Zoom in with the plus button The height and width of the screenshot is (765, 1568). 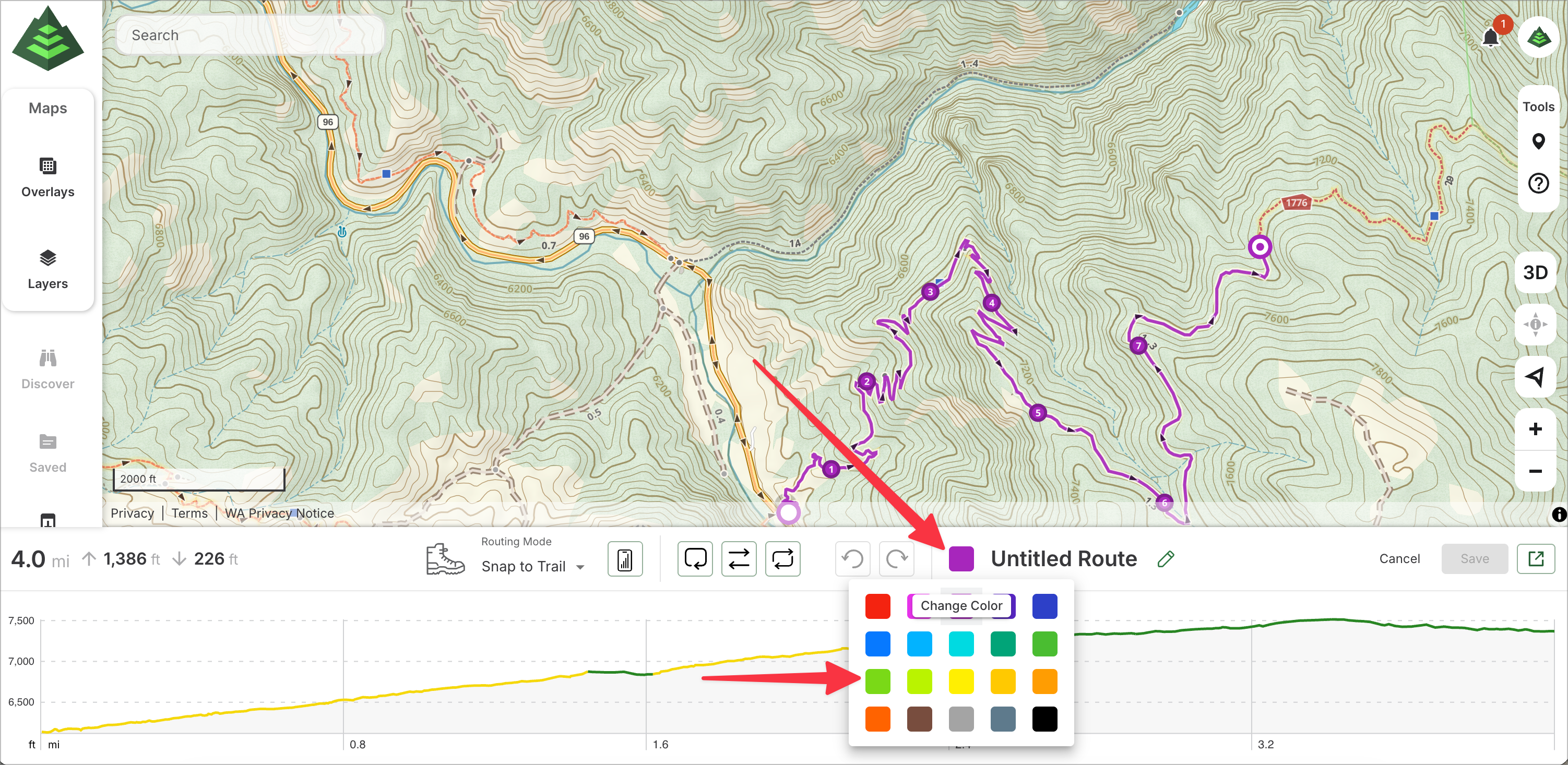tap(1535, 429)
